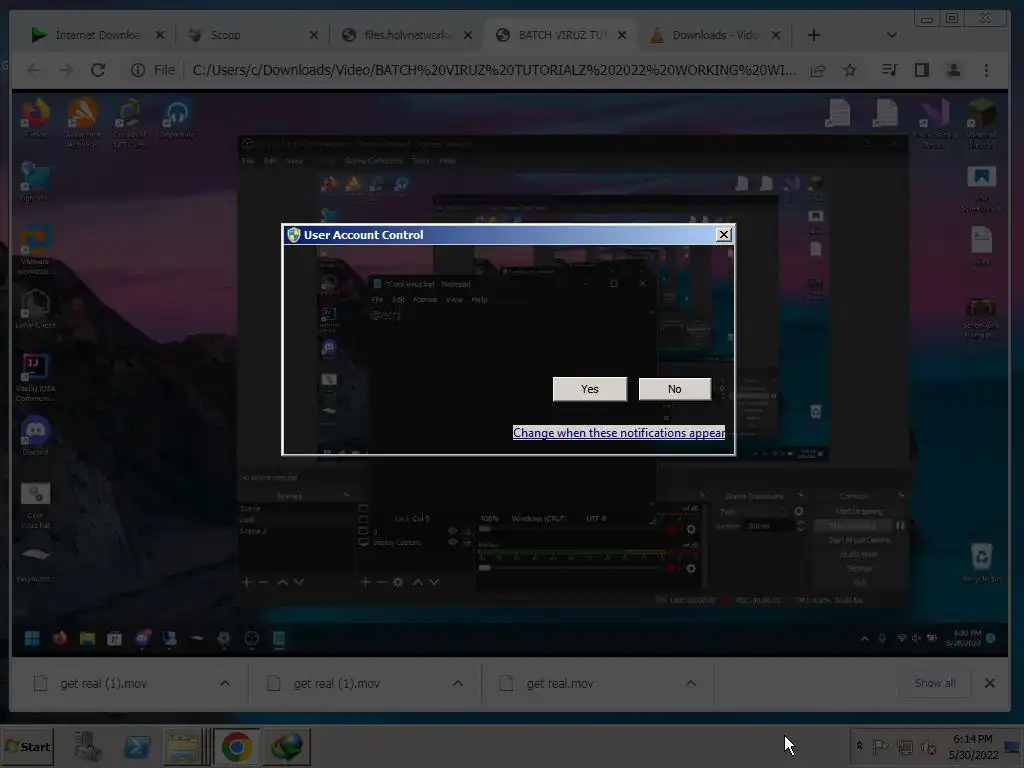Open Notepad's Help menu in the video

(x=479, y=300)
